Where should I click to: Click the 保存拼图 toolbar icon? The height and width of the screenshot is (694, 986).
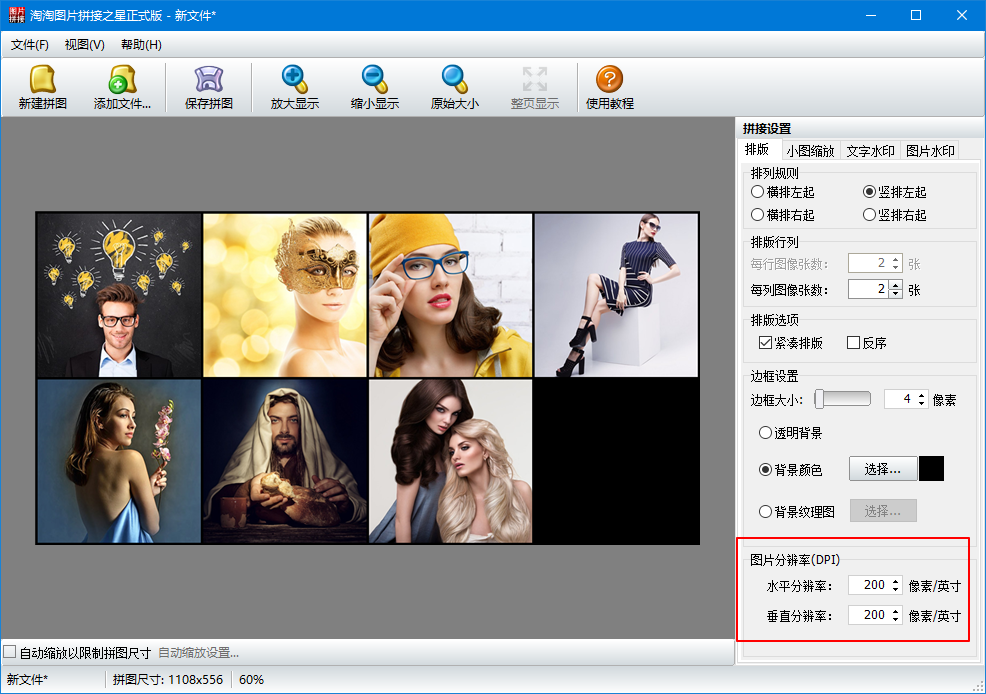click(209, 87)
